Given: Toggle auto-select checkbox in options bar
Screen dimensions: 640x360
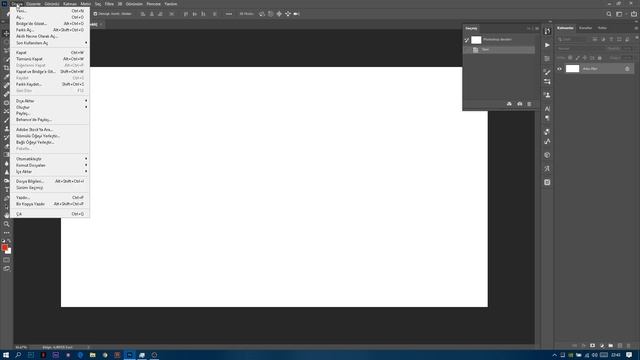Looking at the screenshot, I should (95, 14).
